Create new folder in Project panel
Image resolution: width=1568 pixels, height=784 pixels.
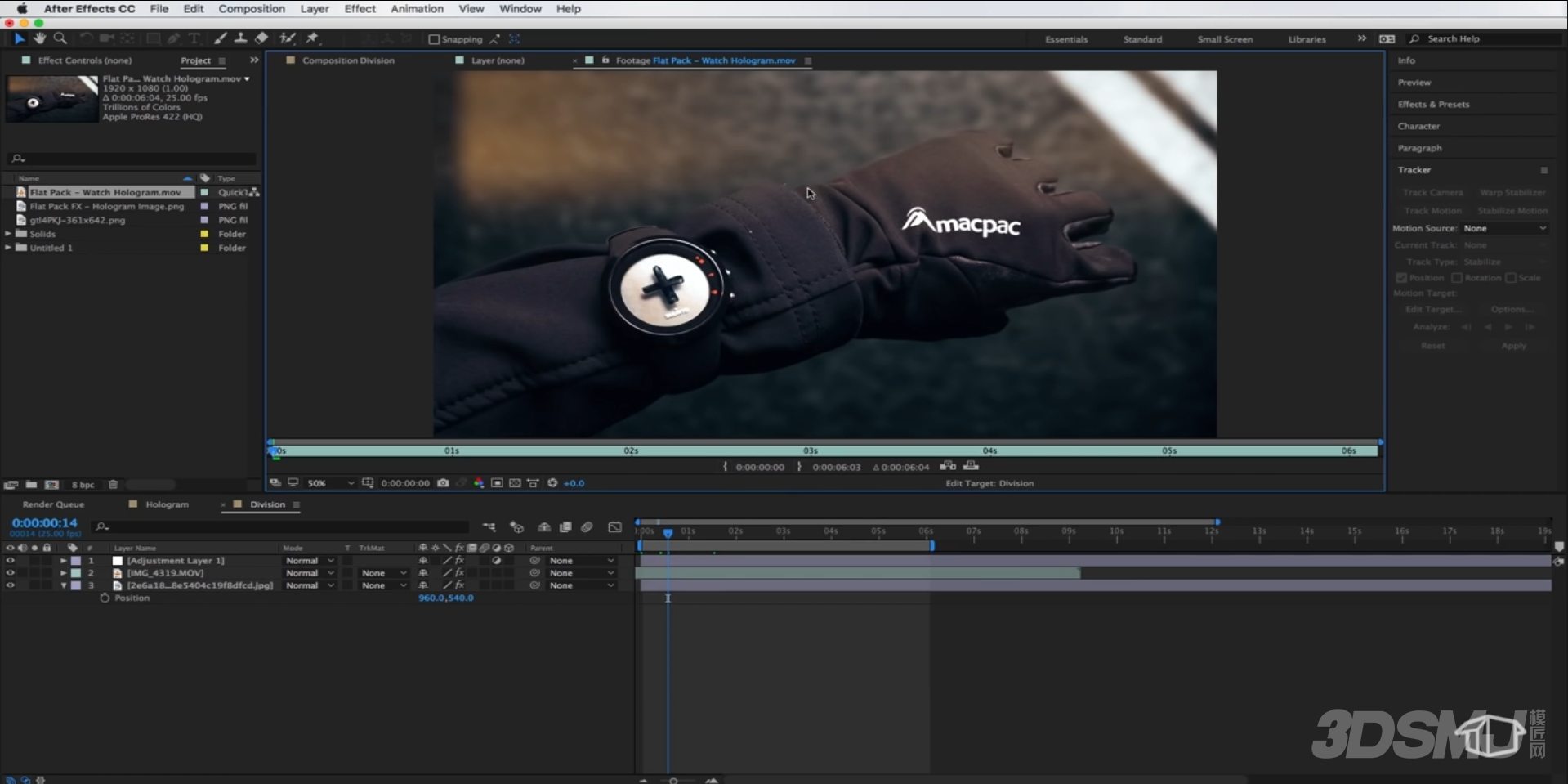pos(31,485)
